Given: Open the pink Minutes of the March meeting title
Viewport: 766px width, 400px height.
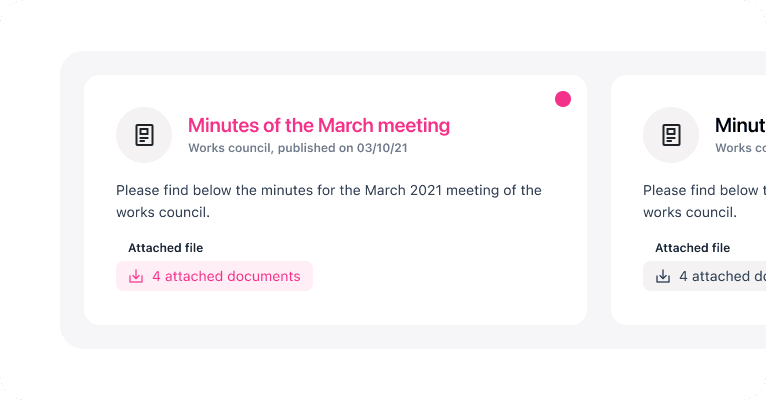Looking at the screenshot, I should tap(318, 125).
